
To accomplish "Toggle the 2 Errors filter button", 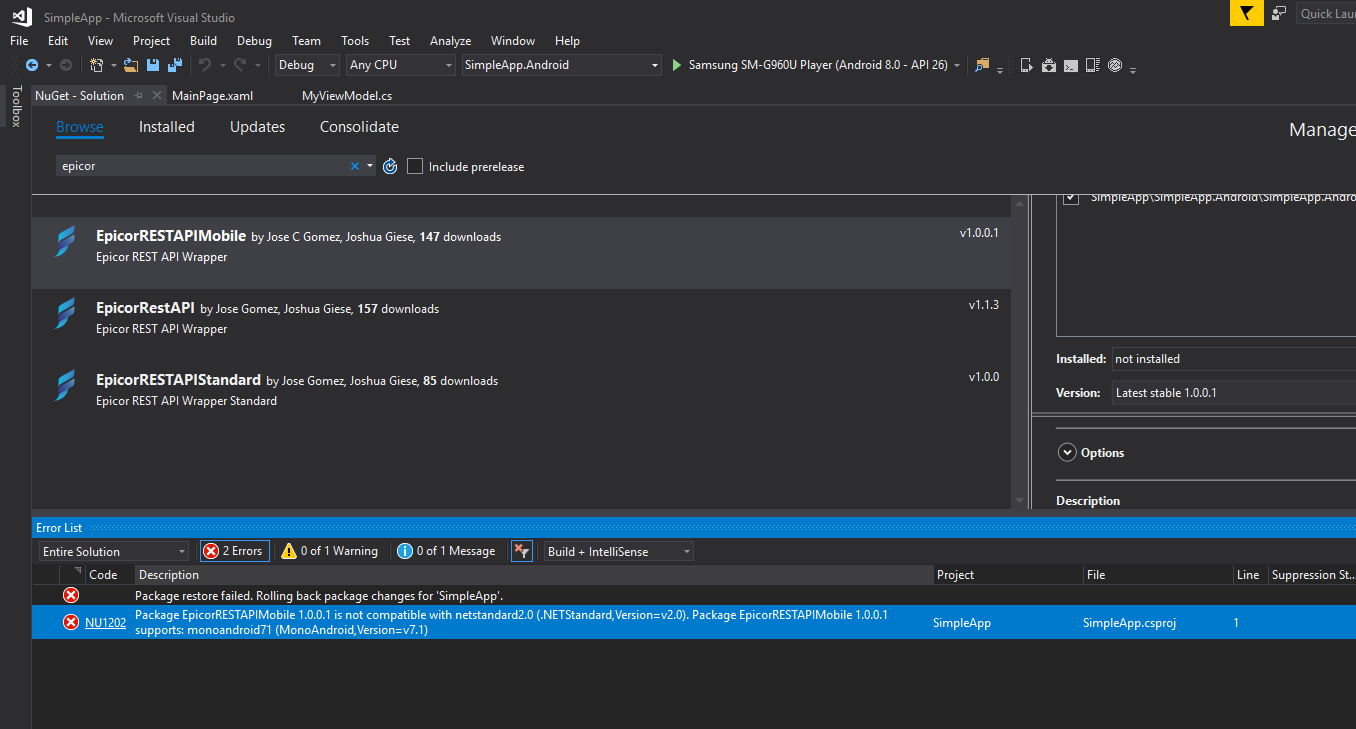I will click(234, 551).
